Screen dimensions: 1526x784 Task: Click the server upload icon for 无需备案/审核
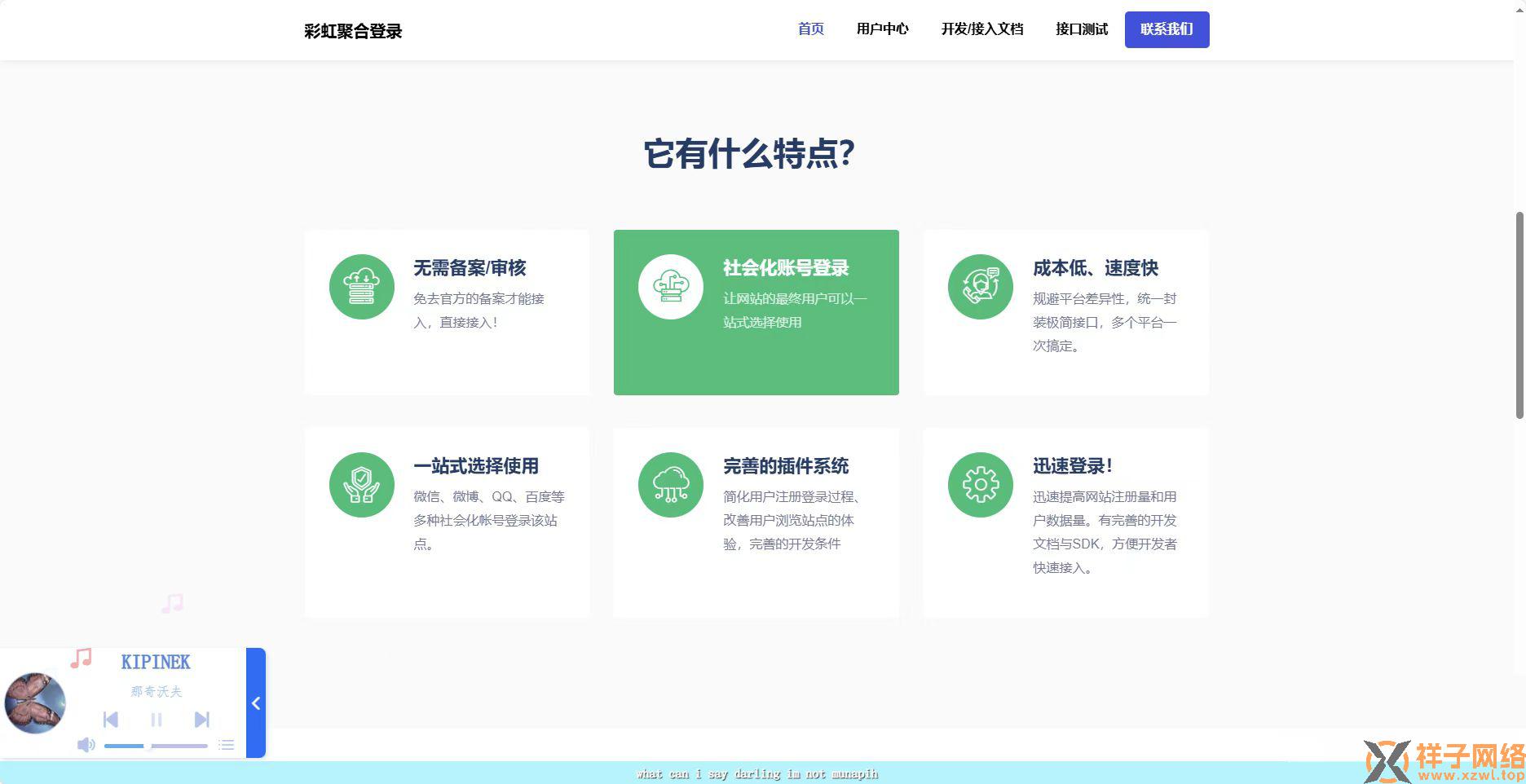point(361,287)
